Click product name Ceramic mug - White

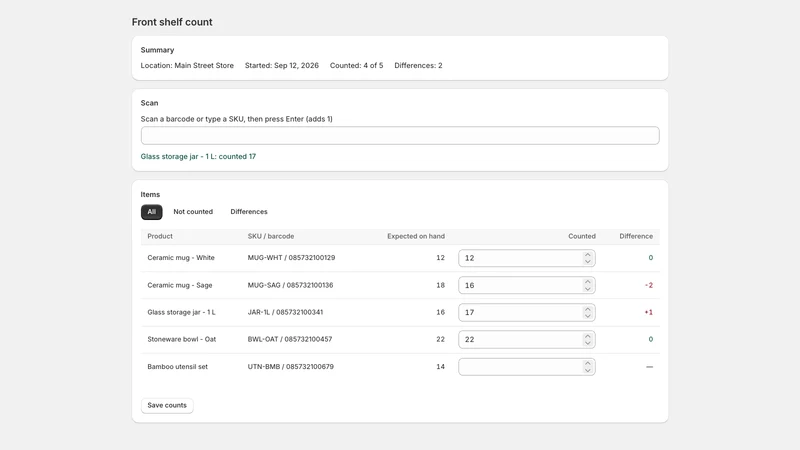point(181,258)
